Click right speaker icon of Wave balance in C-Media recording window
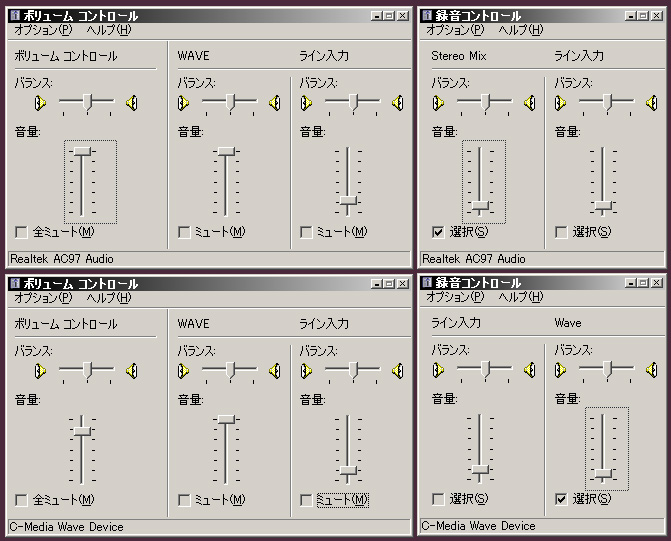Screen dimensions: 671x541 pyautogui.click(x=653, y=369)
